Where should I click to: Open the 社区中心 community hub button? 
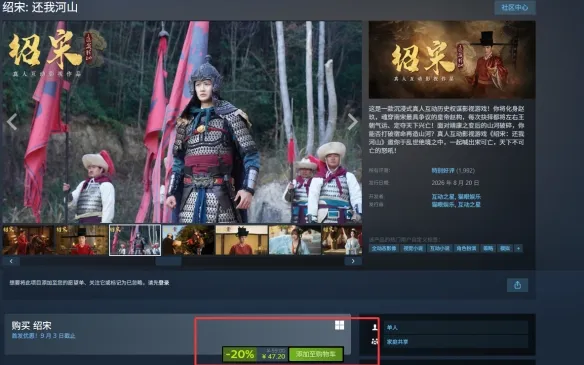(x=515, y=7)
